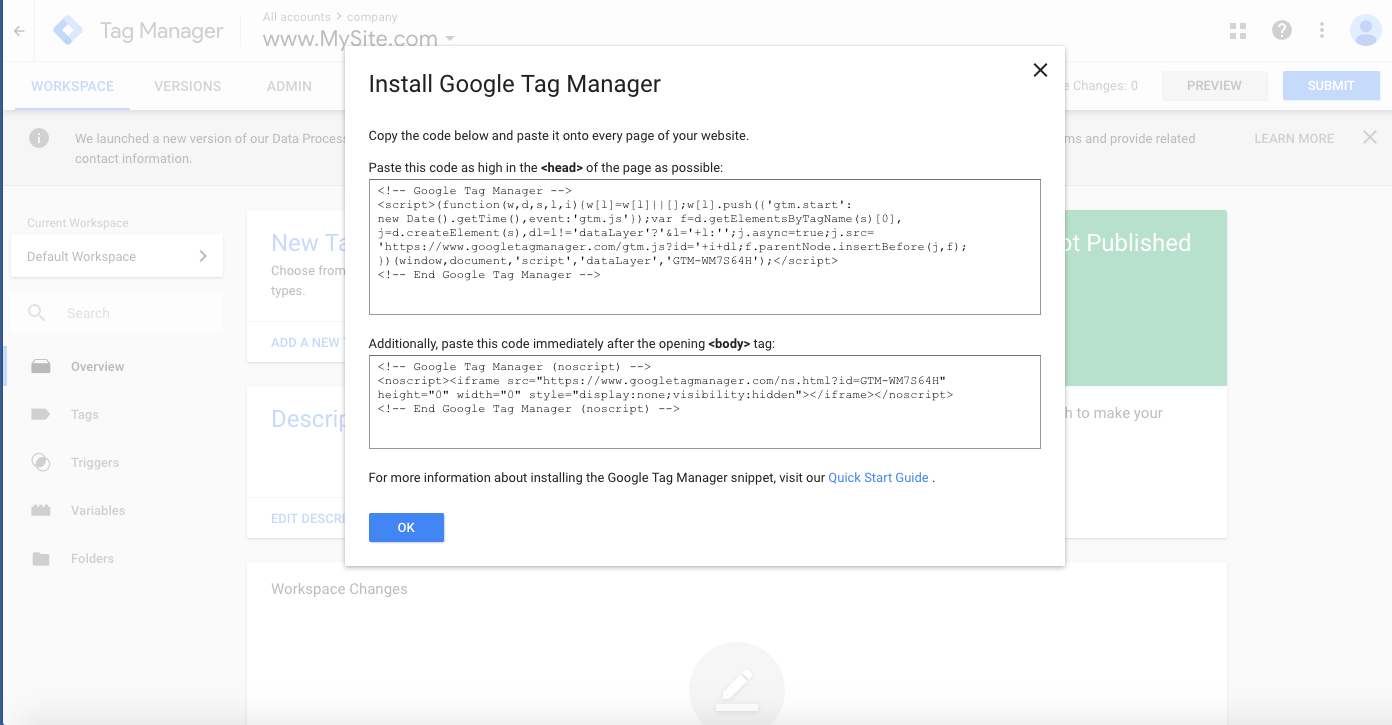Open Triggers in the sidebar
Image resolution: width=1392 pixels, height=725 pixels.
(94, 462)
